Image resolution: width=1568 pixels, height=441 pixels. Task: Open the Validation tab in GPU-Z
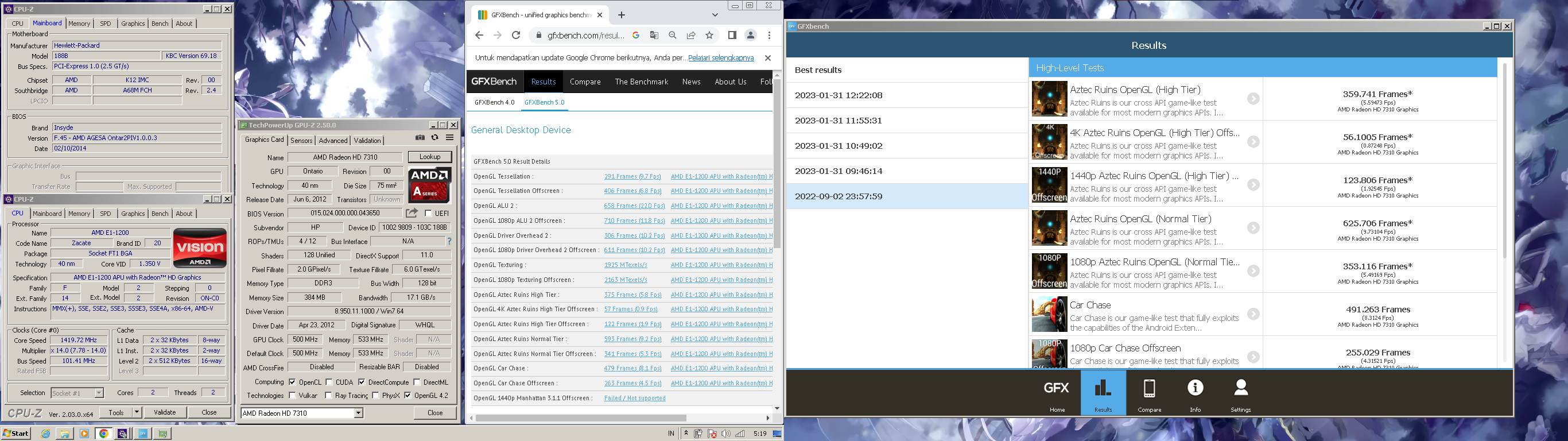367,141
